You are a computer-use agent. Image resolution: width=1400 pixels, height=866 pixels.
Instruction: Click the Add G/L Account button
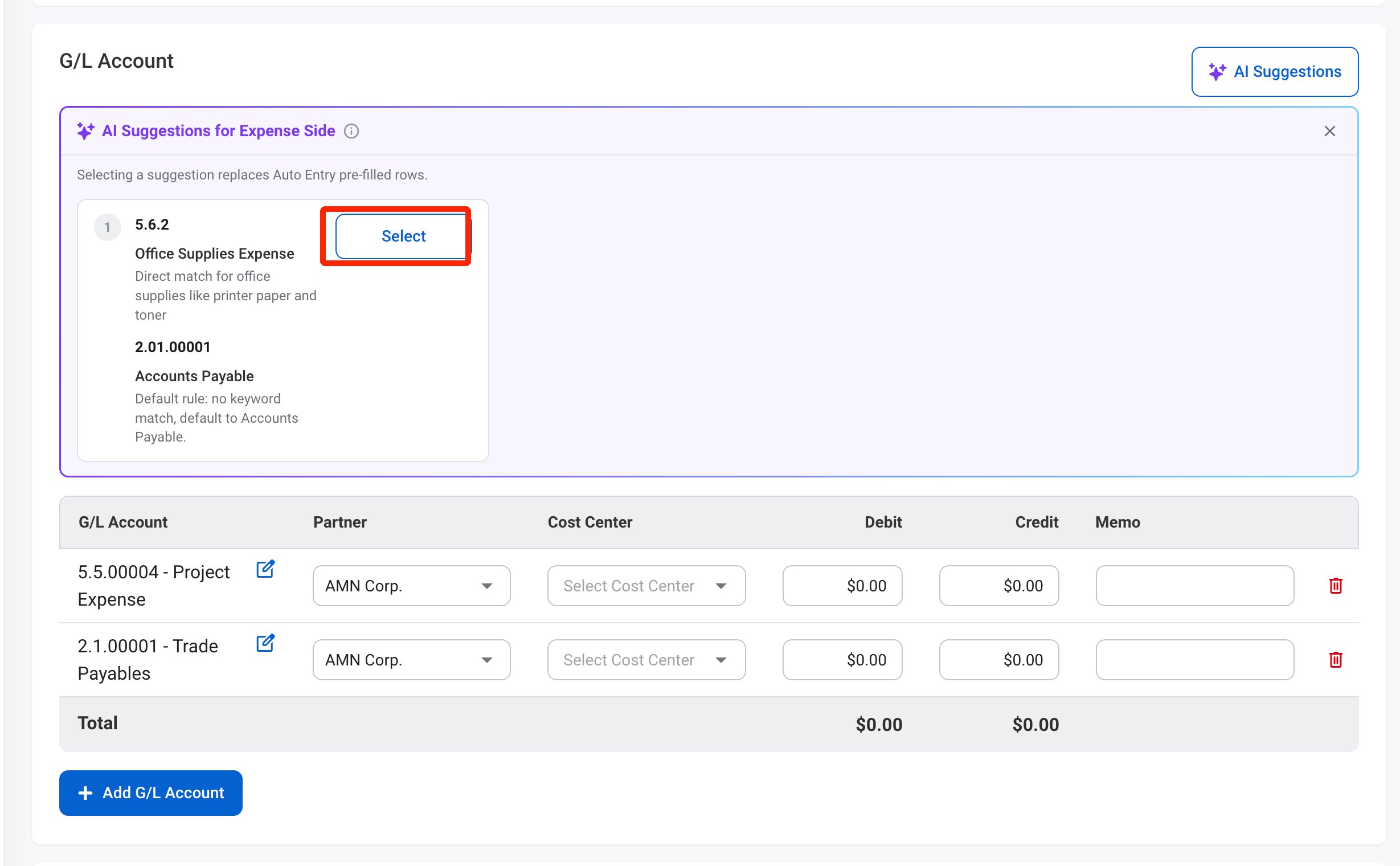[150, 793]
